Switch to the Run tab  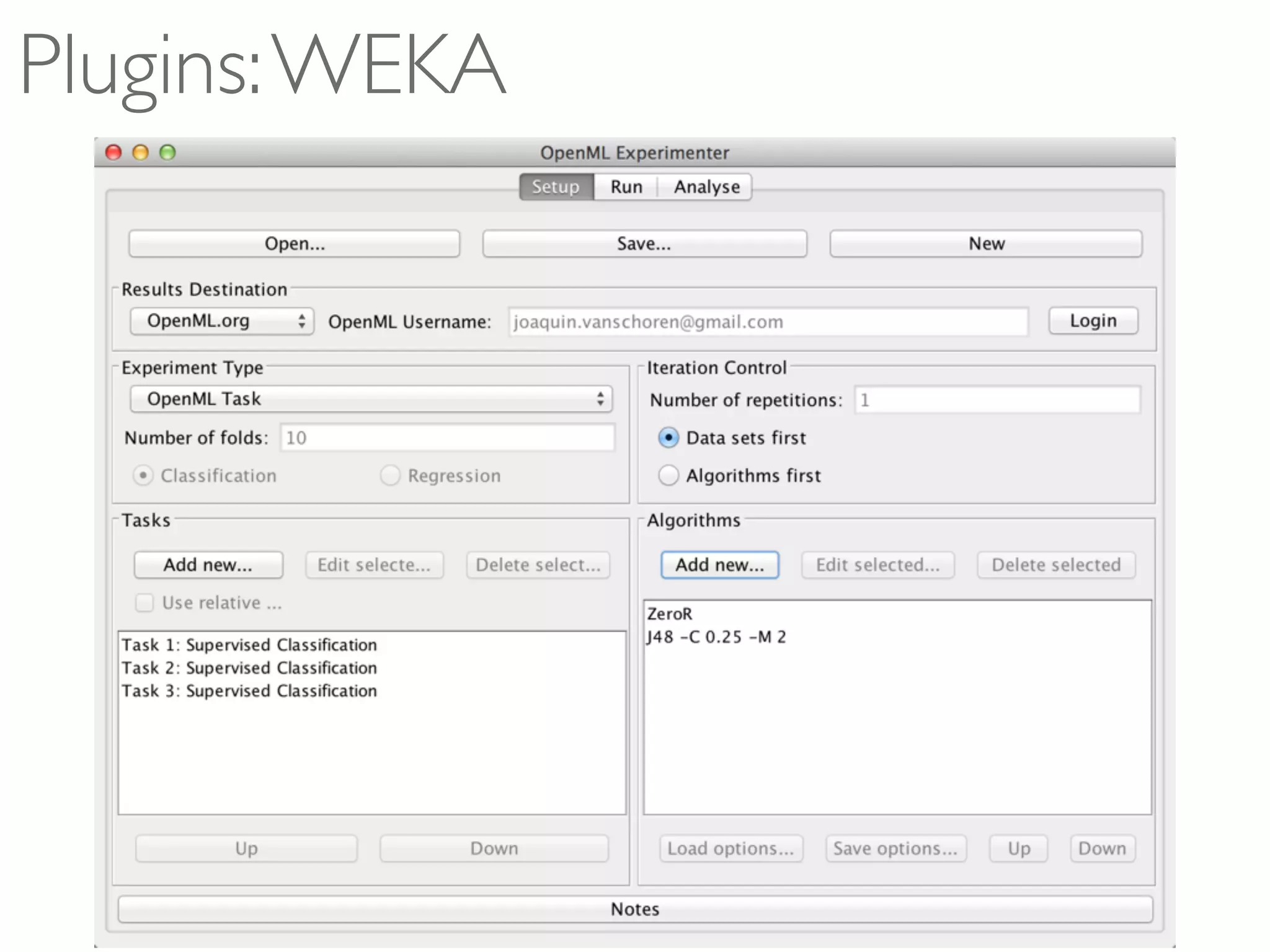coord(626,187)
